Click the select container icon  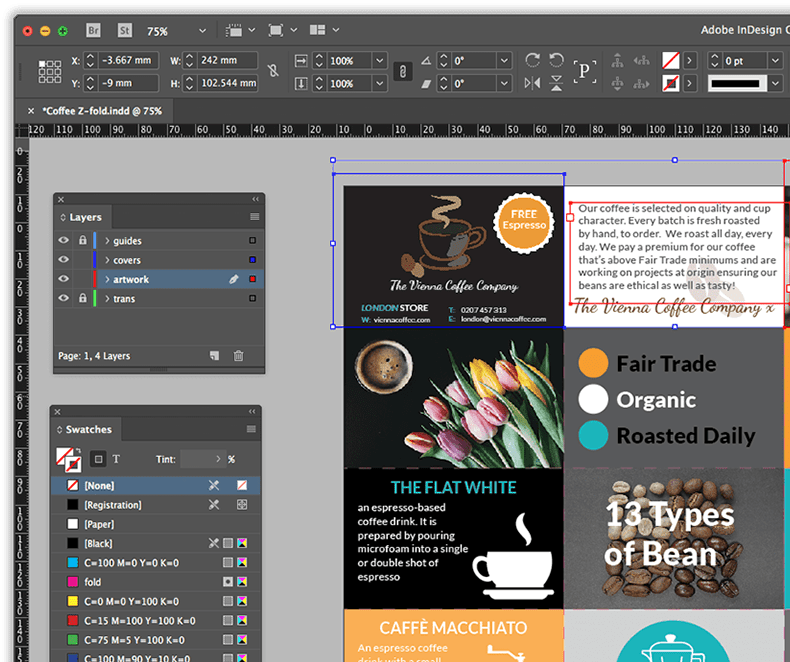tap(617, 60)
